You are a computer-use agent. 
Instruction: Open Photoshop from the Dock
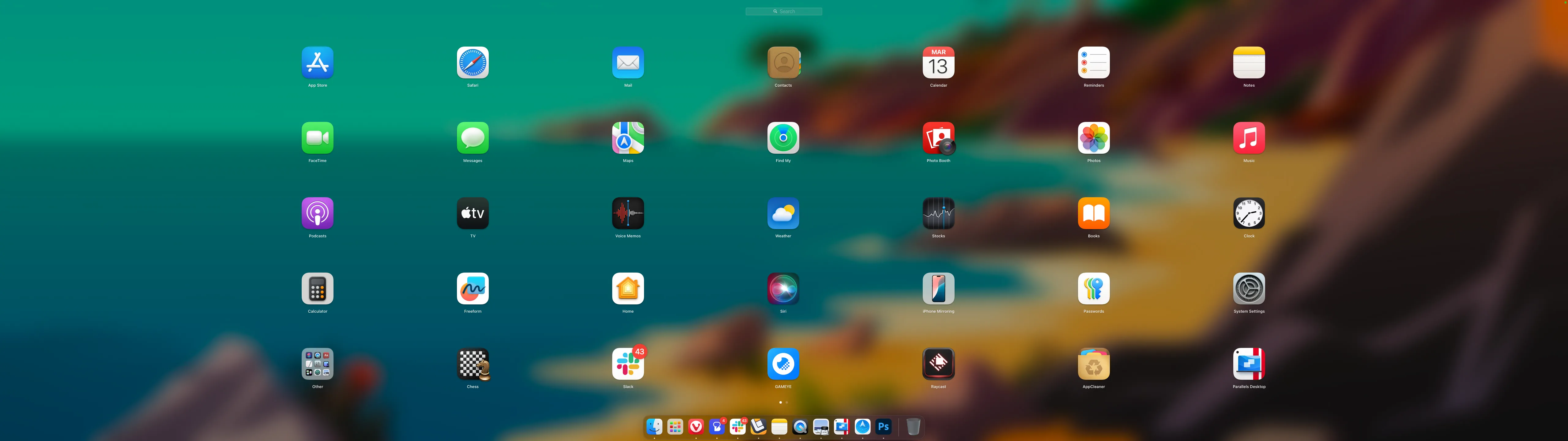click(883, 426)
